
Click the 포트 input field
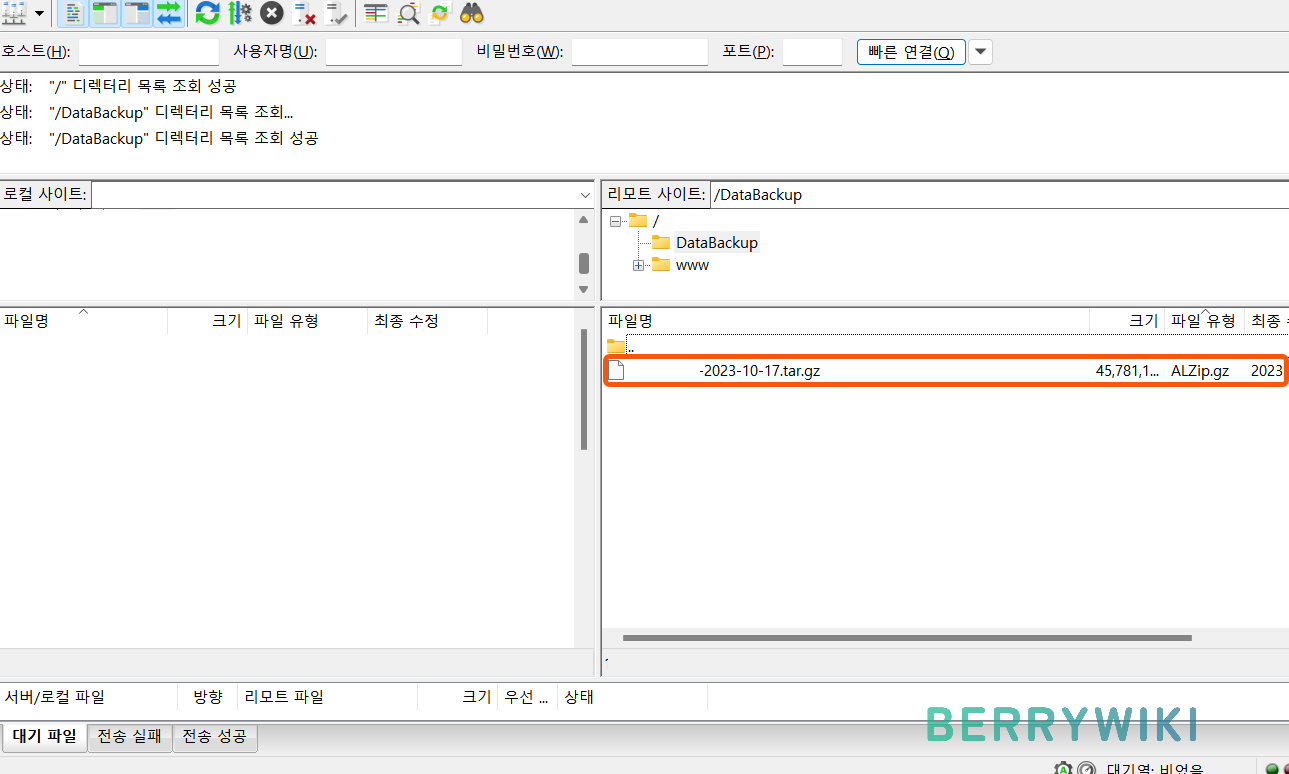click(x=812, y=52)
